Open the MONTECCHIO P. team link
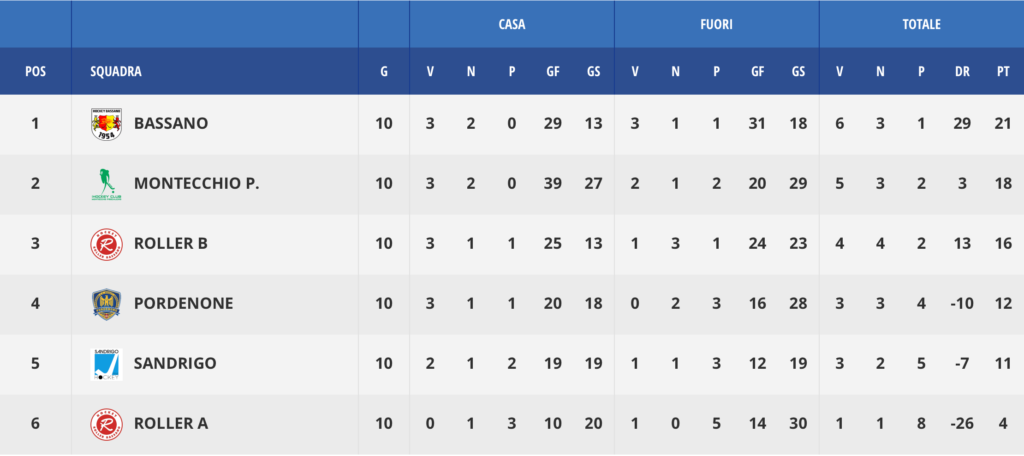This screenshot has width=1024, height=456. 196,184
